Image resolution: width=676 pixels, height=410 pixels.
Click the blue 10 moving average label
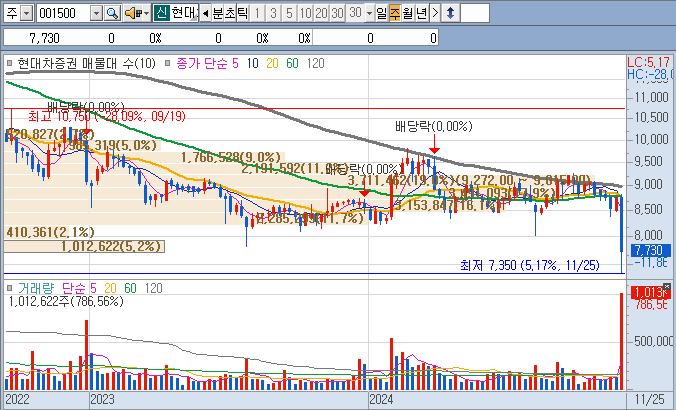click(x=253, y=64)
